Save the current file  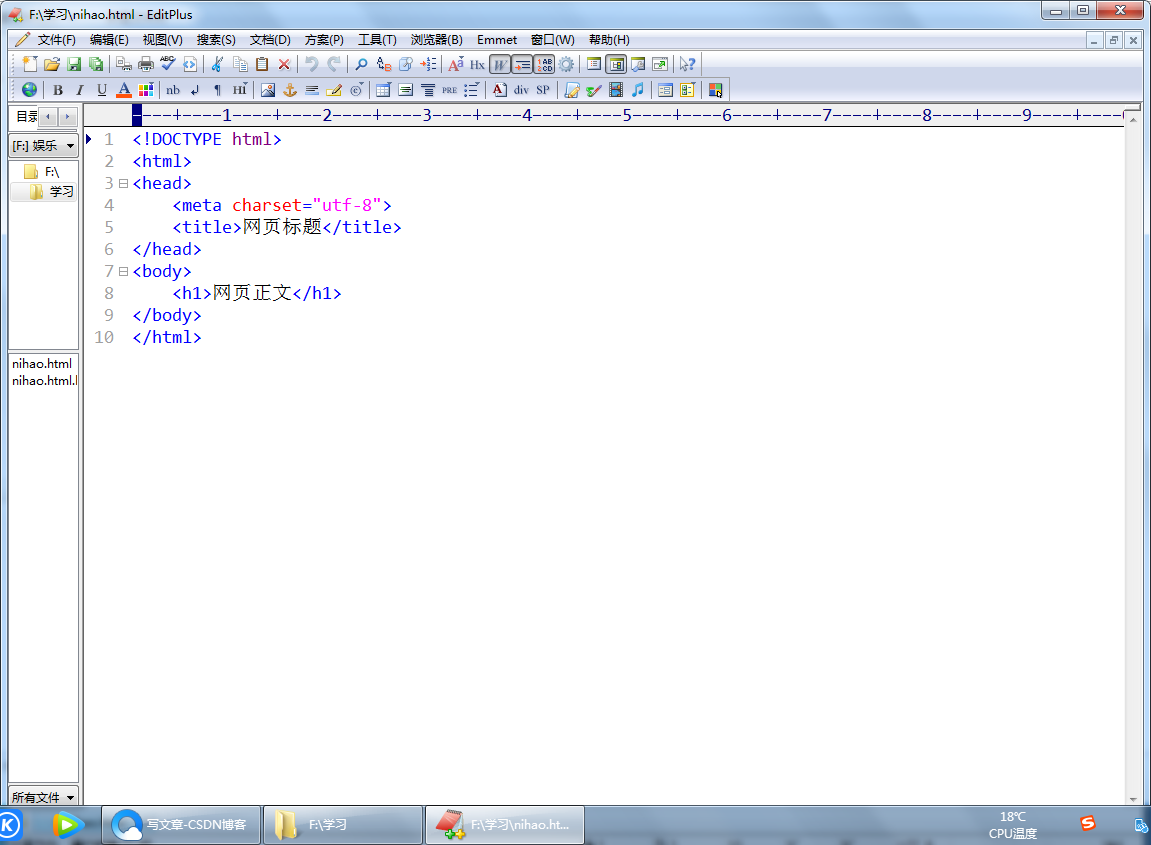[x=73, y=65]
